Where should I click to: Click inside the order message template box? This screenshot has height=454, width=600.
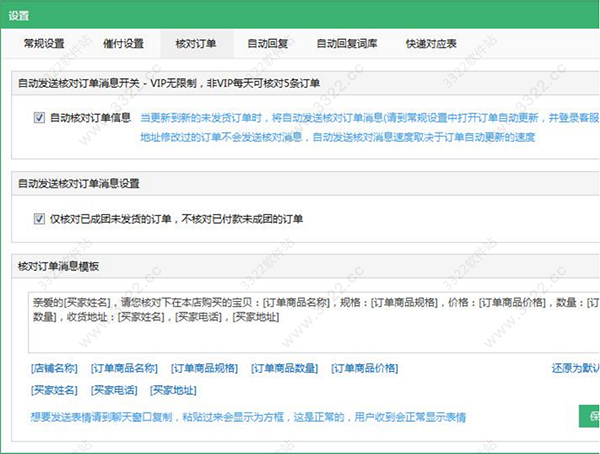[313, 323]
